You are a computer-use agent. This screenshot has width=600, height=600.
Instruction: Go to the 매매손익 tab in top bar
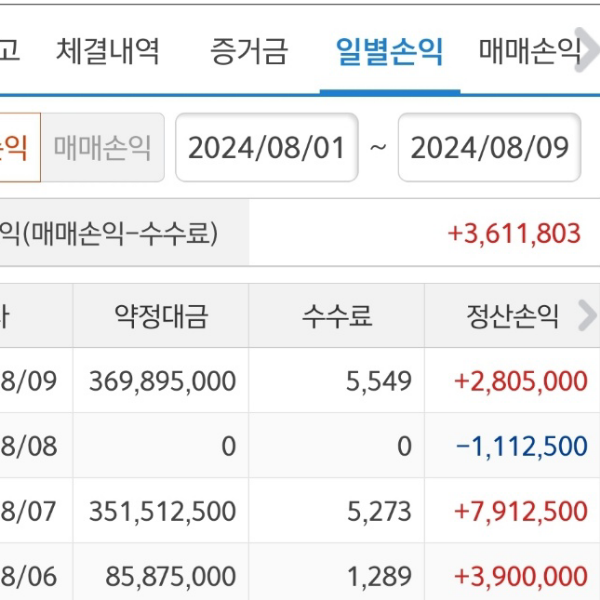(x=529, y=51)
